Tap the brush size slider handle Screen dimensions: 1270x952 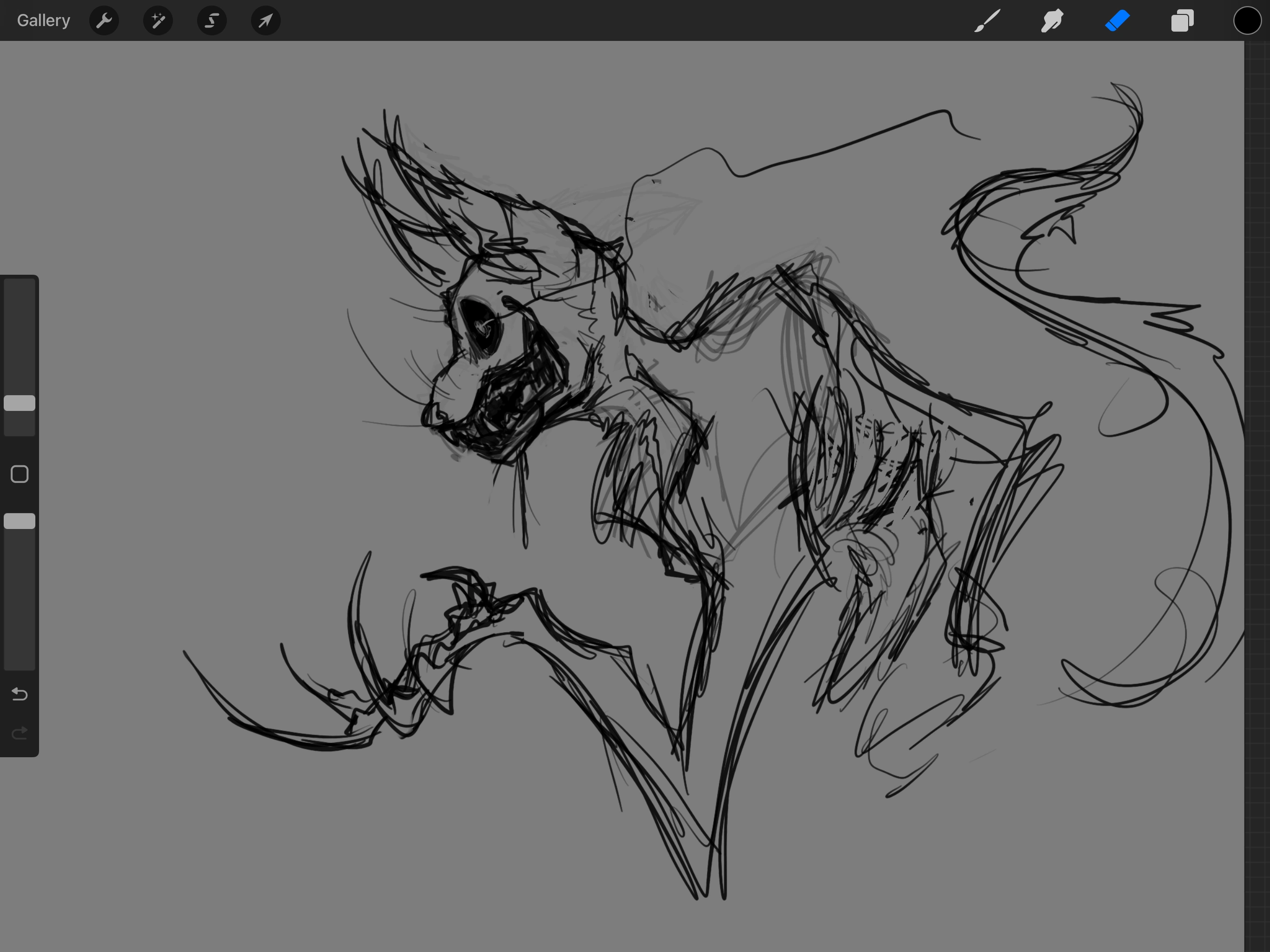click(20, 403)
